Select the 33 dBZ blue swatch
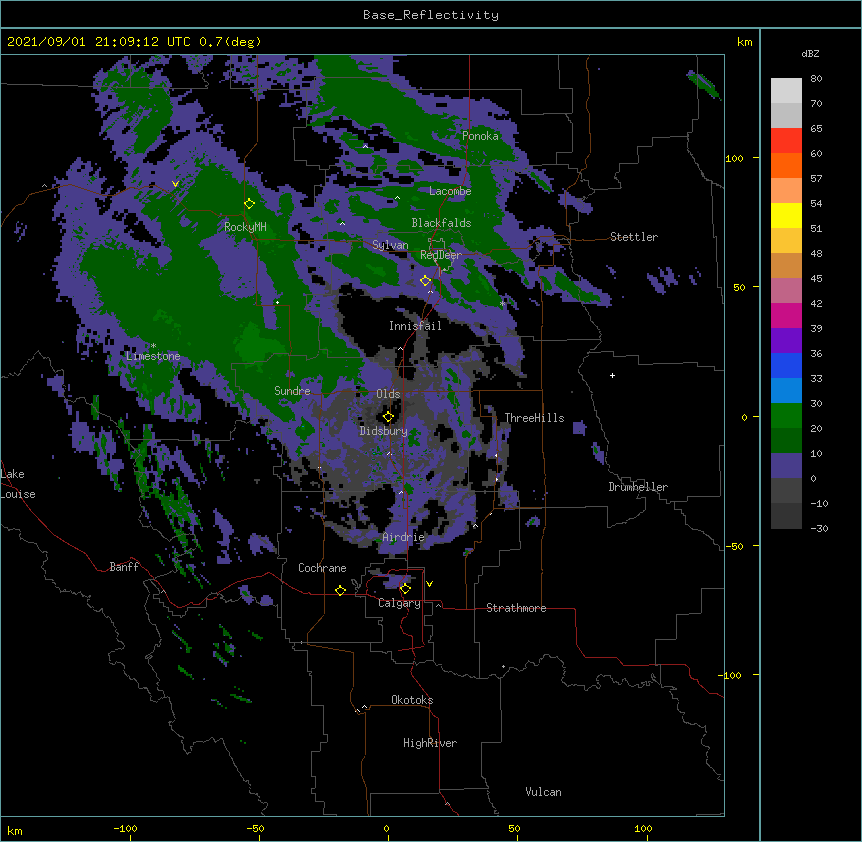Viewport: 862px width, 842px height. tap(786, 390)
